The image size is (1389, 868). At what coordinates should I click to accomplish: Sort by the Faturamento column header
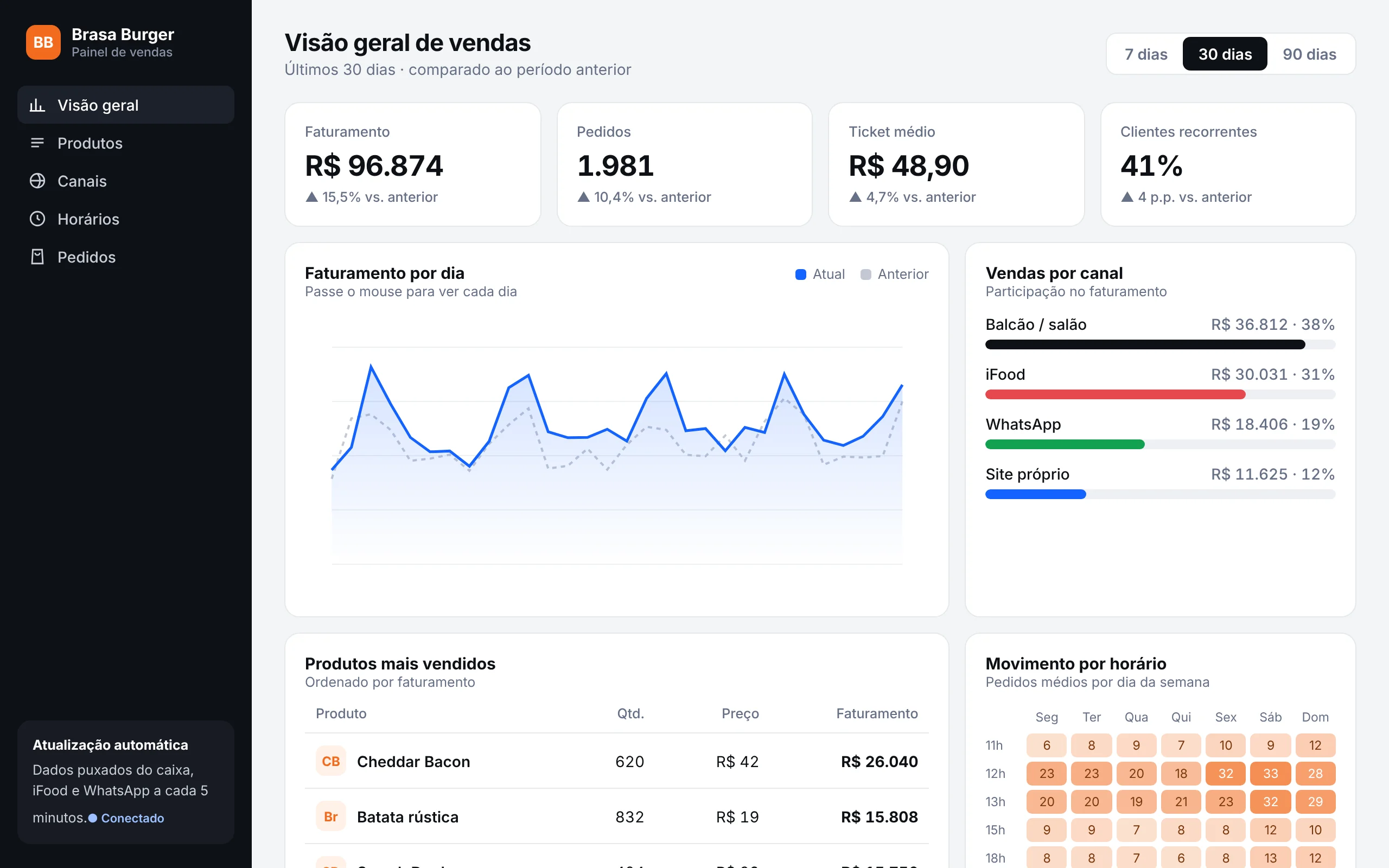point(876,713)
